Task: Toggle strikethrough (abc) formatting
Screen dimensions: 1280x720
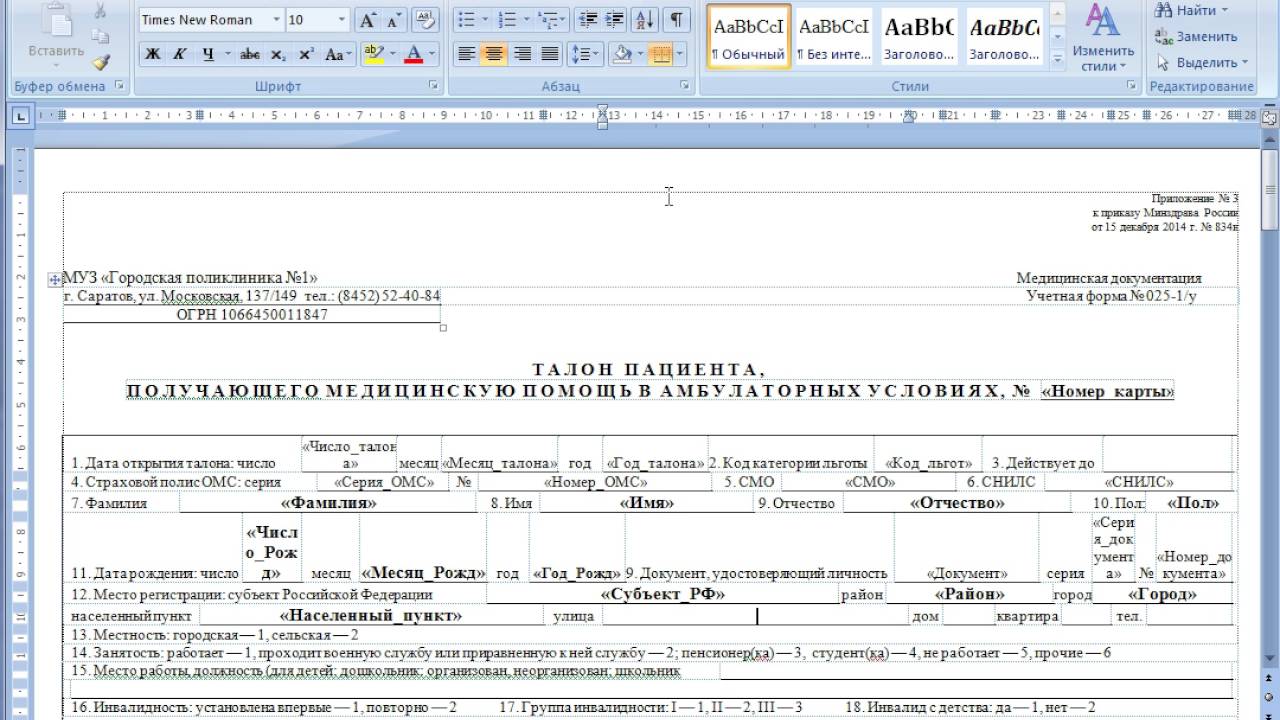Action: pos(250,54)
